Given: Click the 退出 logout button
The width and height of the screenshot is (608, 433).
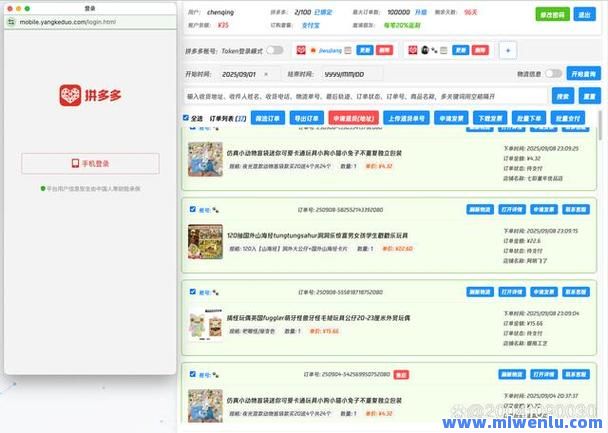Looking at the screenshot, I should [584, 15].
